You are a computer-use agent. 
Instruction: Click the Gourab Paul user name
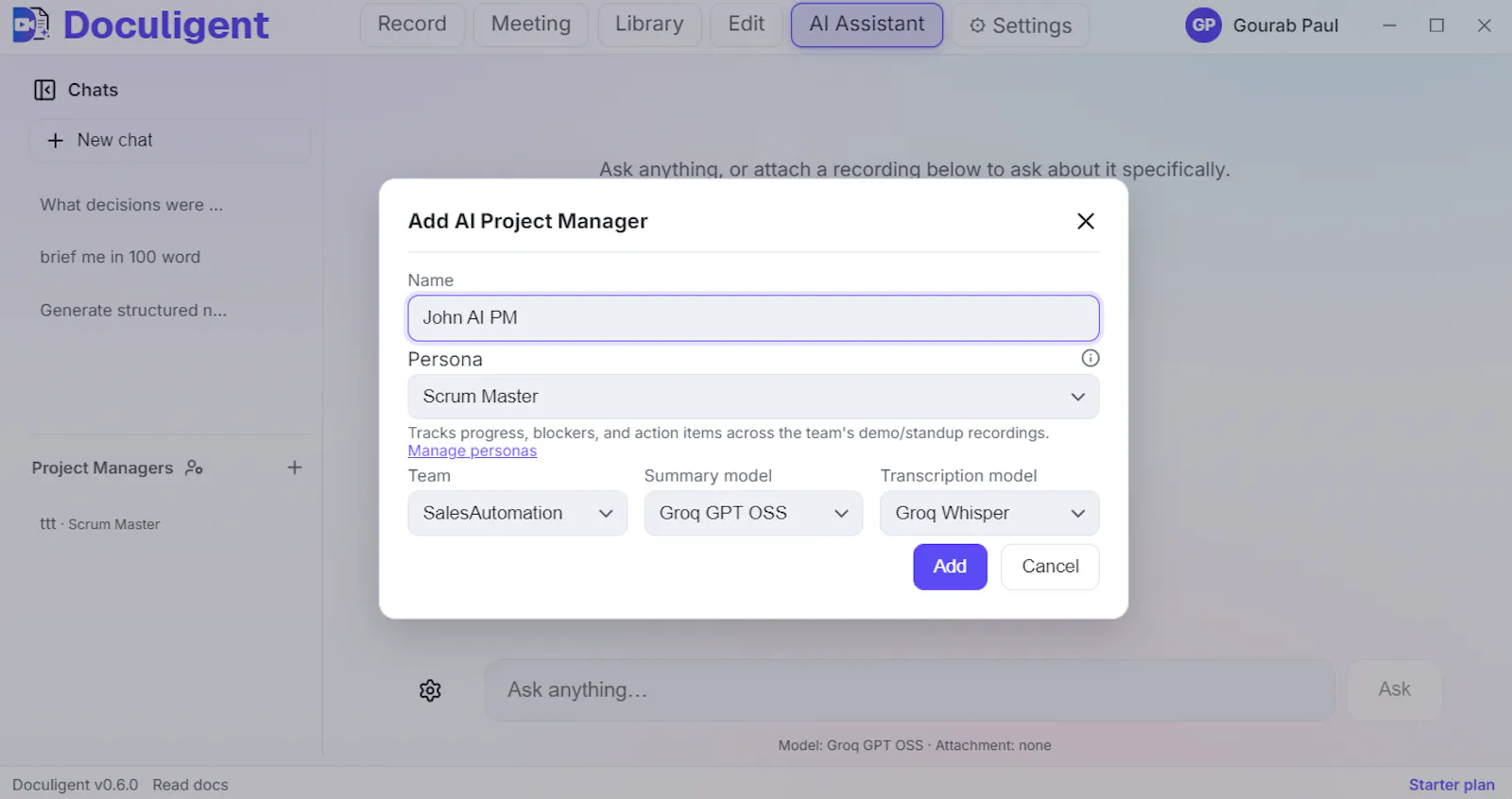click(x=1285, y=25)
